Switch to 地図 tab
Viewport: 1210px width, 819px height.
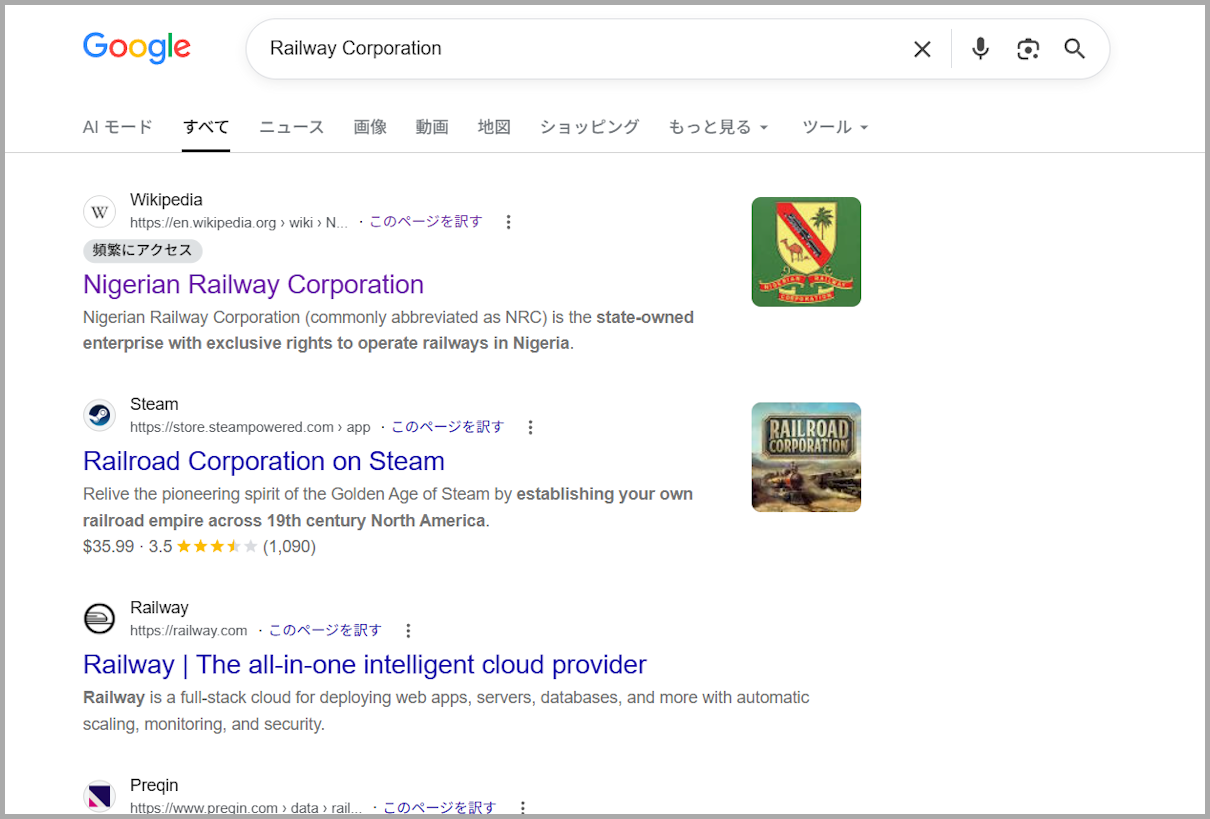coord(494,127)
